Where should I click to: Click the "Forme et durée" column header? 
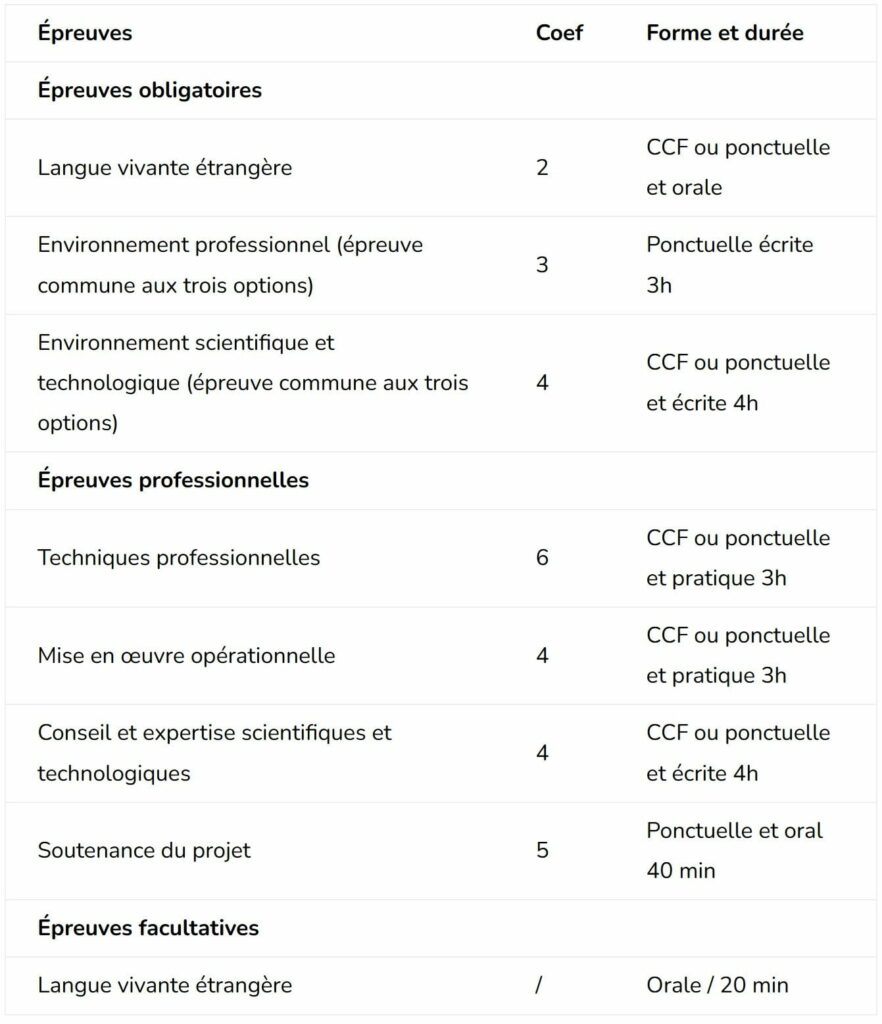(724, 33)
